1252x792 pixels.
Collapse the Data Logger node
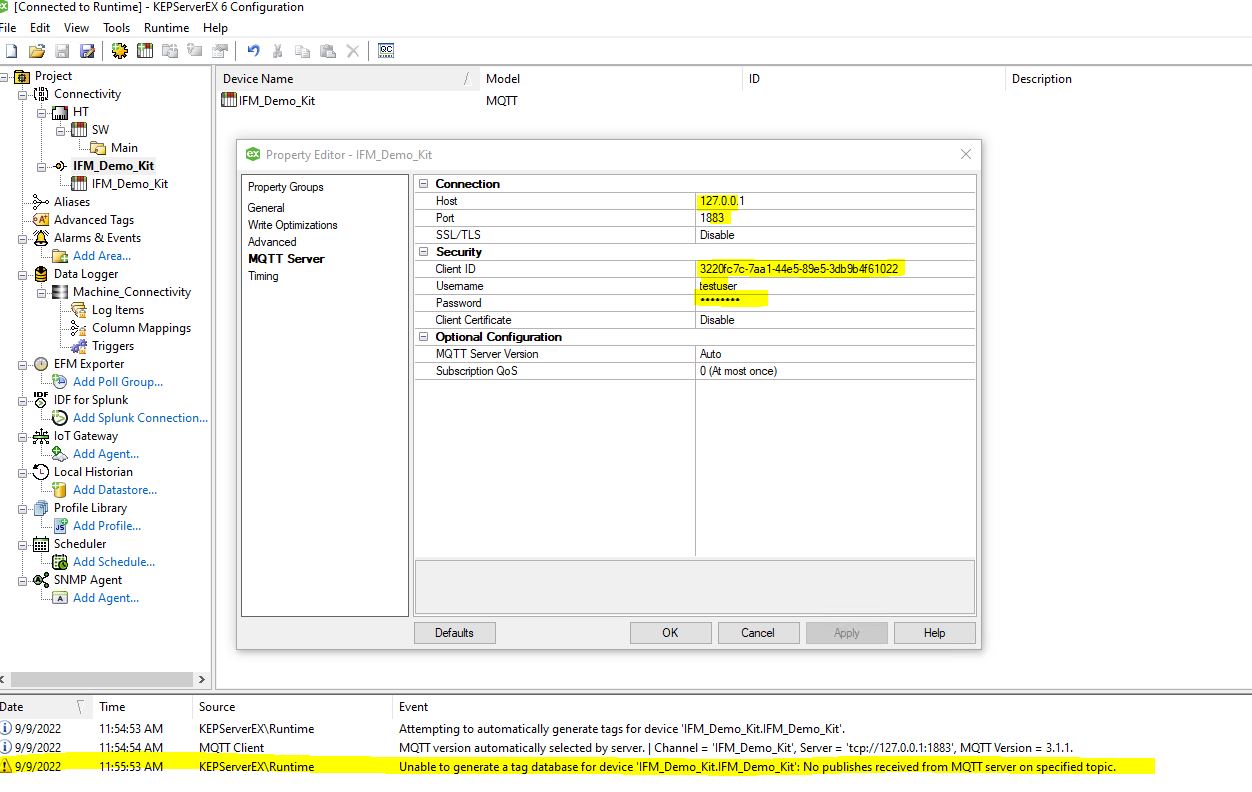point(23,274)
